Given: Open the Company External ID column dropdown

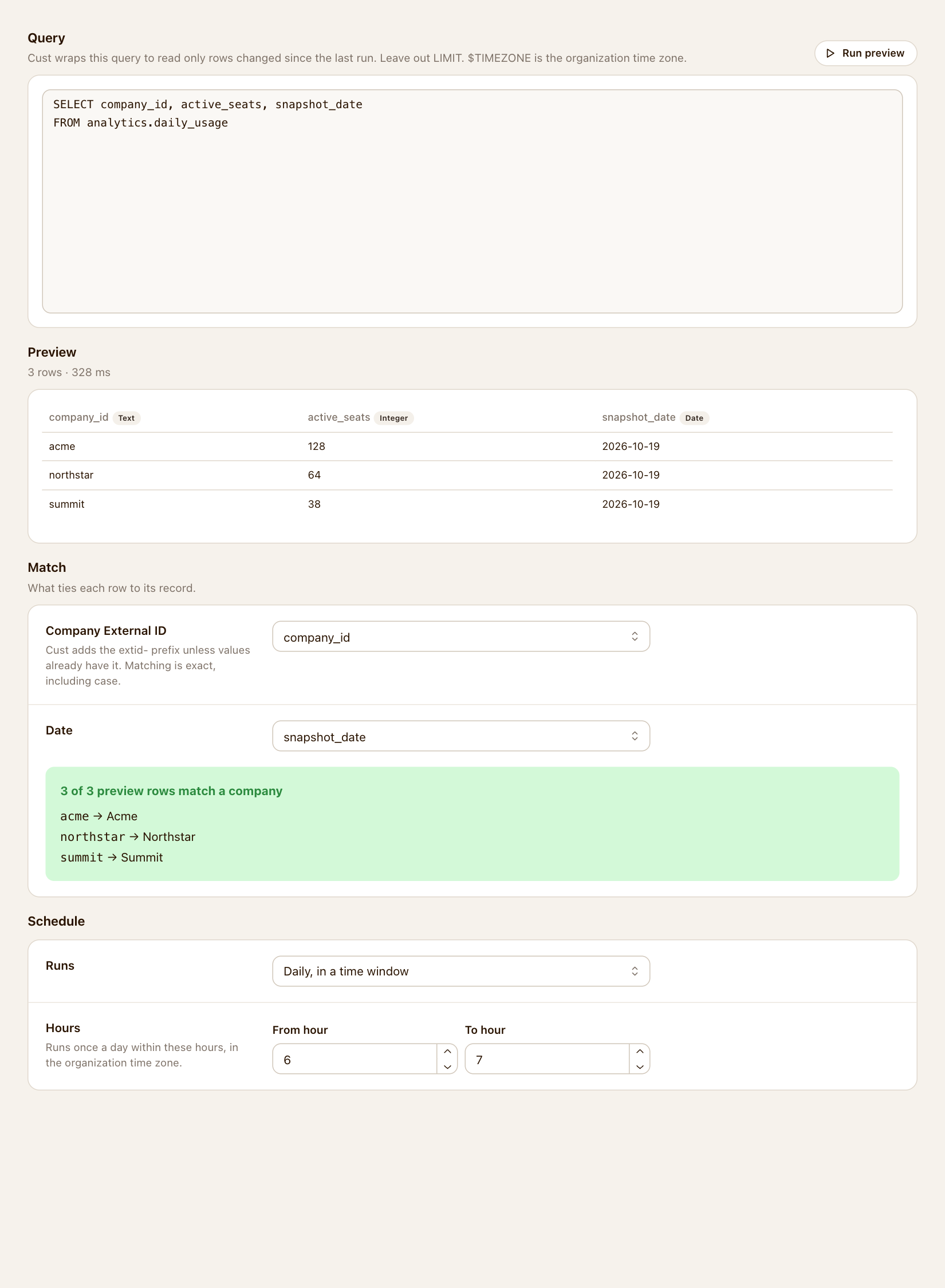Looking at the screenshot, I should (461, 637).
